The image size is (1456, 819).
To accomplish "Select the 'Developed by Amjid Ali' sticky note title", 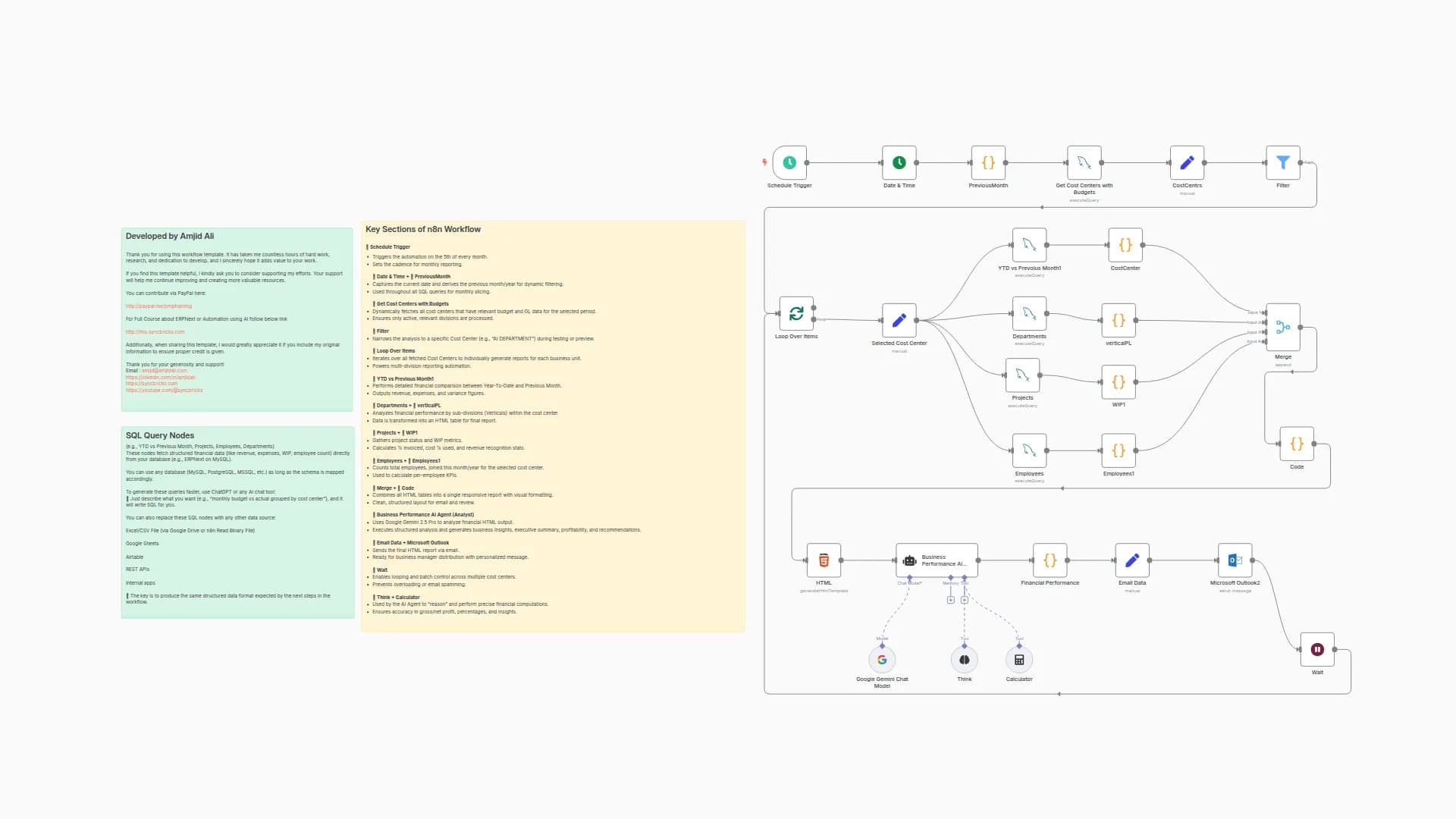I will 170,237.
